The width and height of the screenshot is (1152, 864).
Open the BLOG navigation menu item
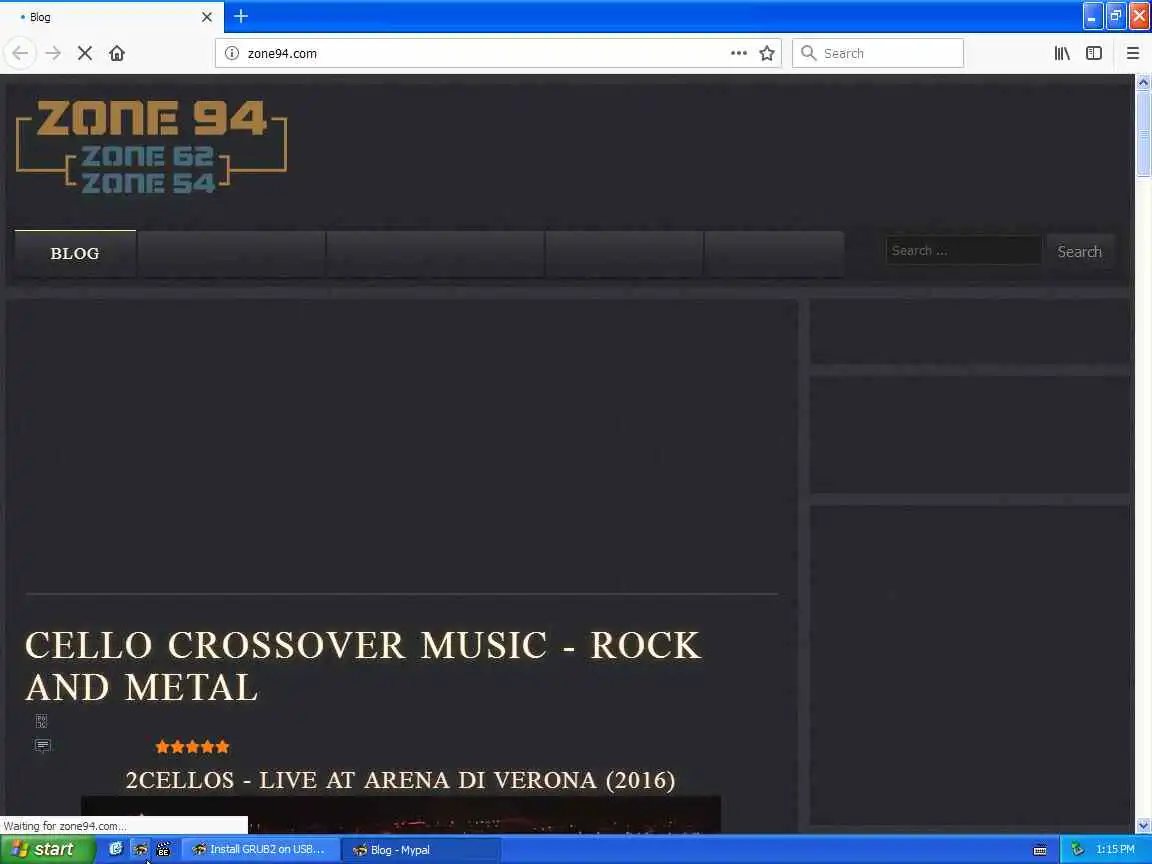(x=75, y=253)
